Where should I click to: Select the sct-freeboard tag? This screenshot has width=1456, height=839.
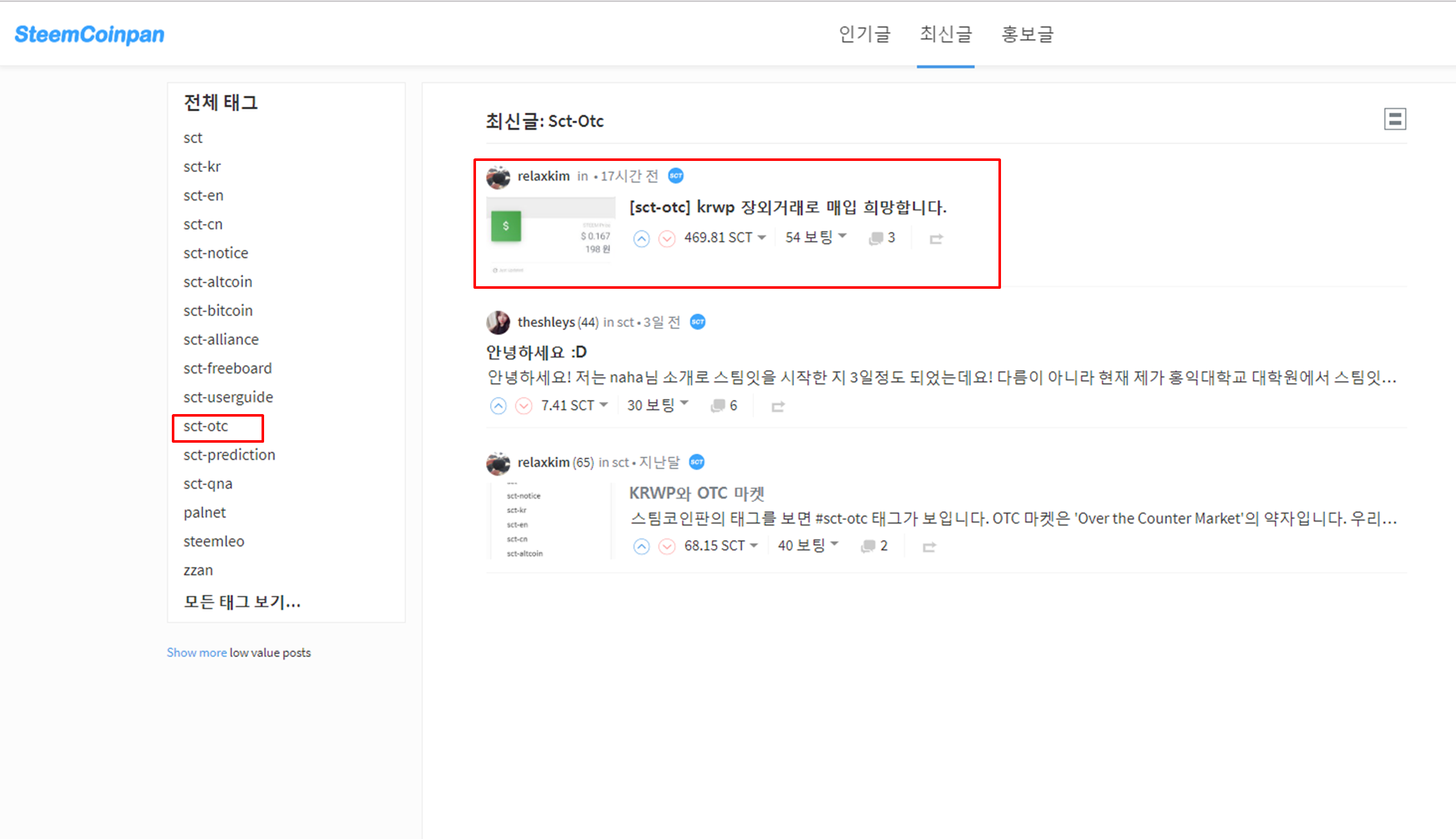pos(227,368)
